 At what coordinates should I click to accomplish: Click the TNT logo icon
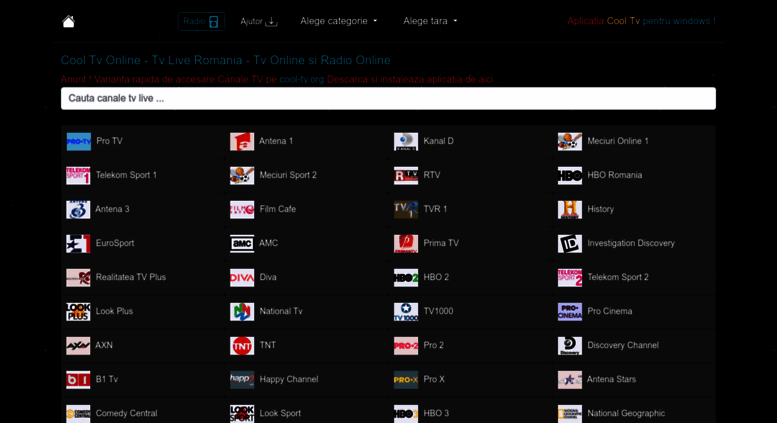[242, 346]
